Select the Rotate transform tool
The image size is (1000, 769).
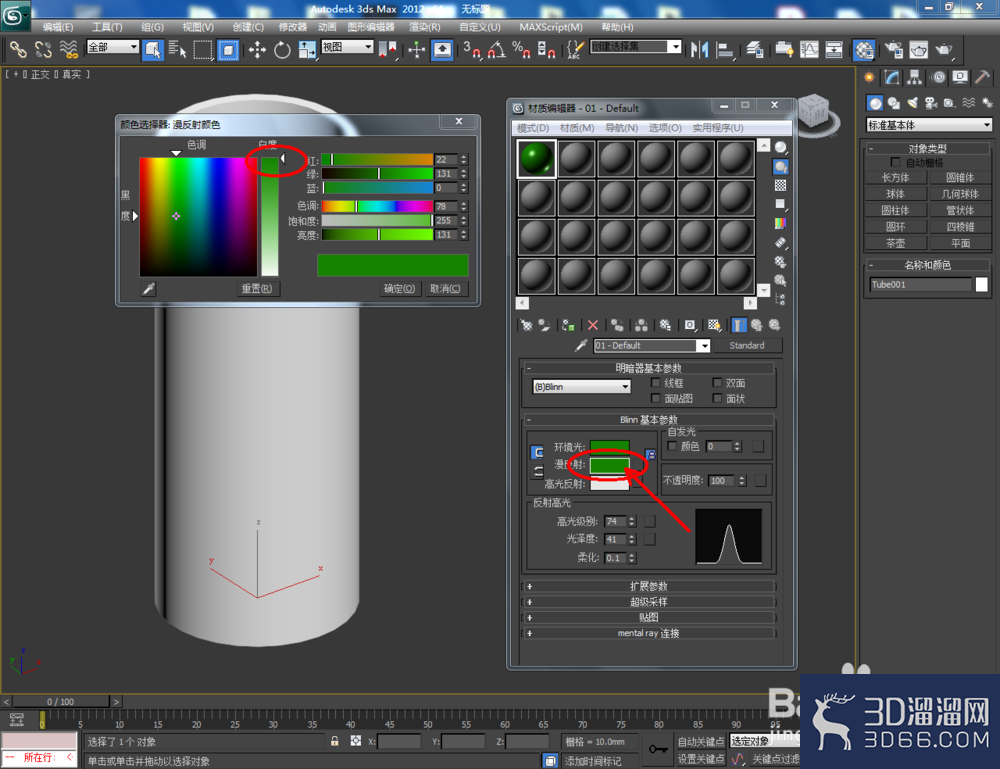click(x=282, y=50)
